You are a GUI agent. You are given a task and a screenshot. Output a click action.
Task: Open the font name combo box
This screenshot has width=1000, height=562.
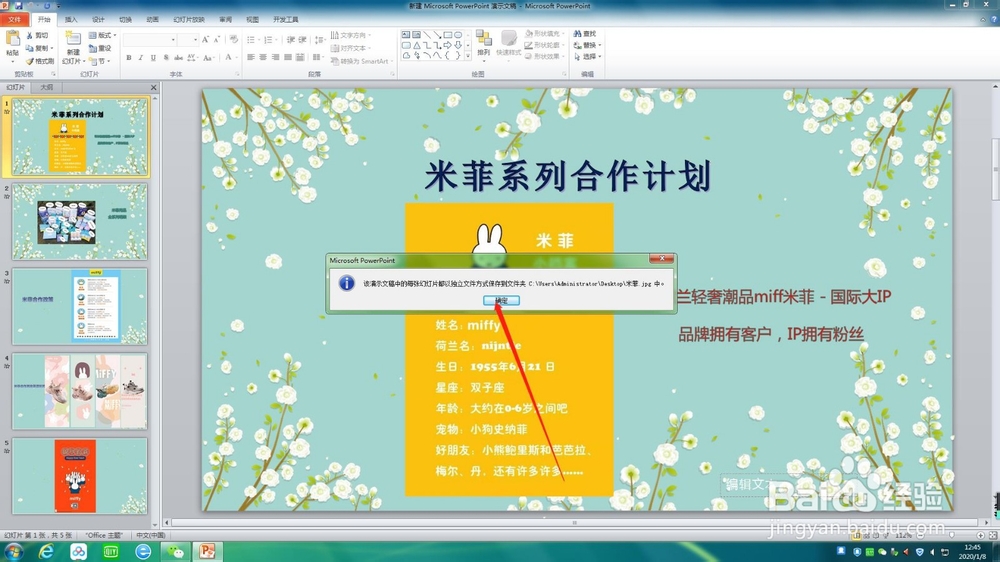point(151,40)
